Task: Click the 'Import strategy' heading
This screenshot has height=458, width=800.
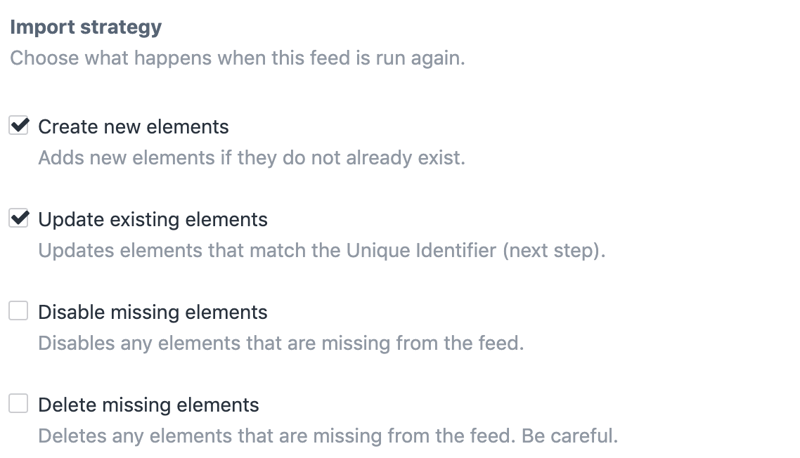Action: pos(85,27)
